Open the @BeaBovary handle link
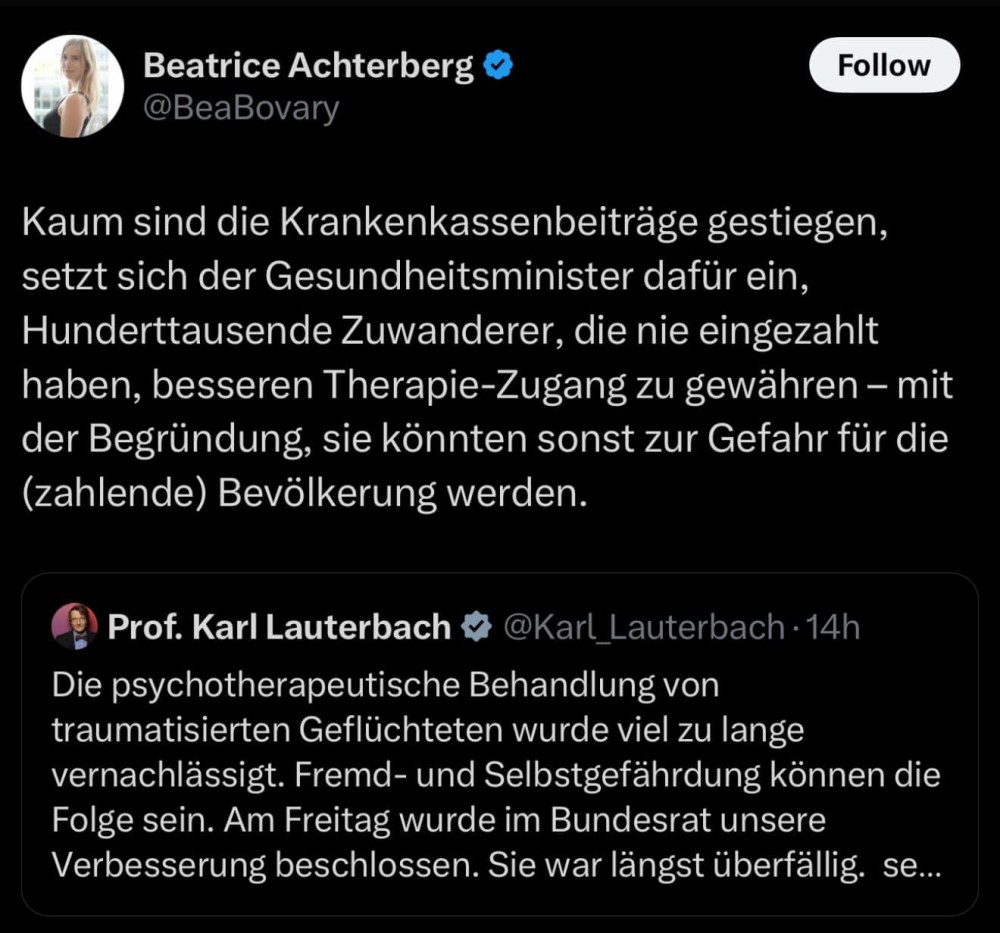This screenshot has width=1000, height=933. pyautogui.click(x=241, y=108)
